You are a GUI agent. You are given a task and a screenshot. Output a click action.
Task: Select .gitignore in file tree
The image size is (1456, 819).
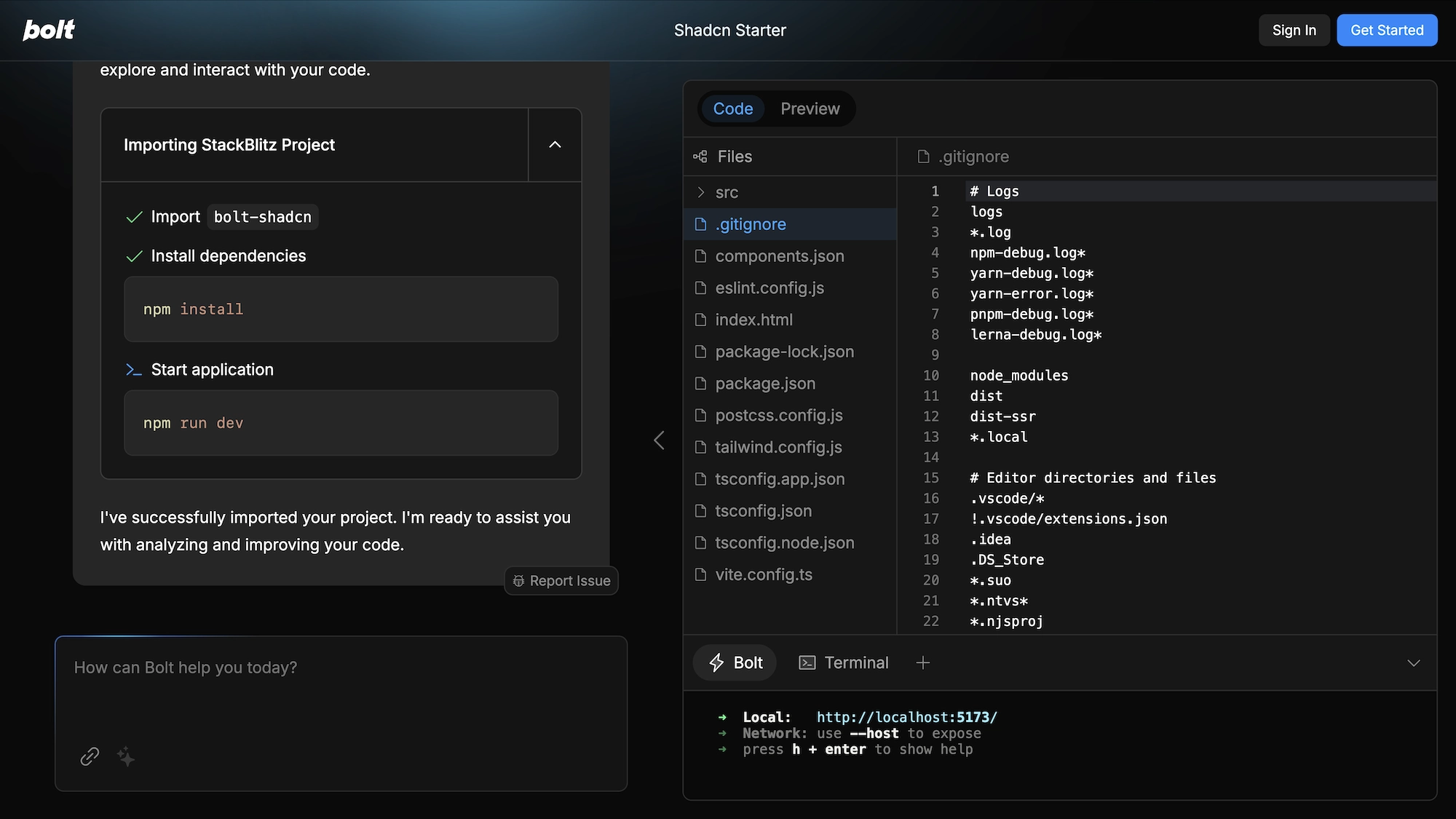pyautogui.click(x=790, y=224)
